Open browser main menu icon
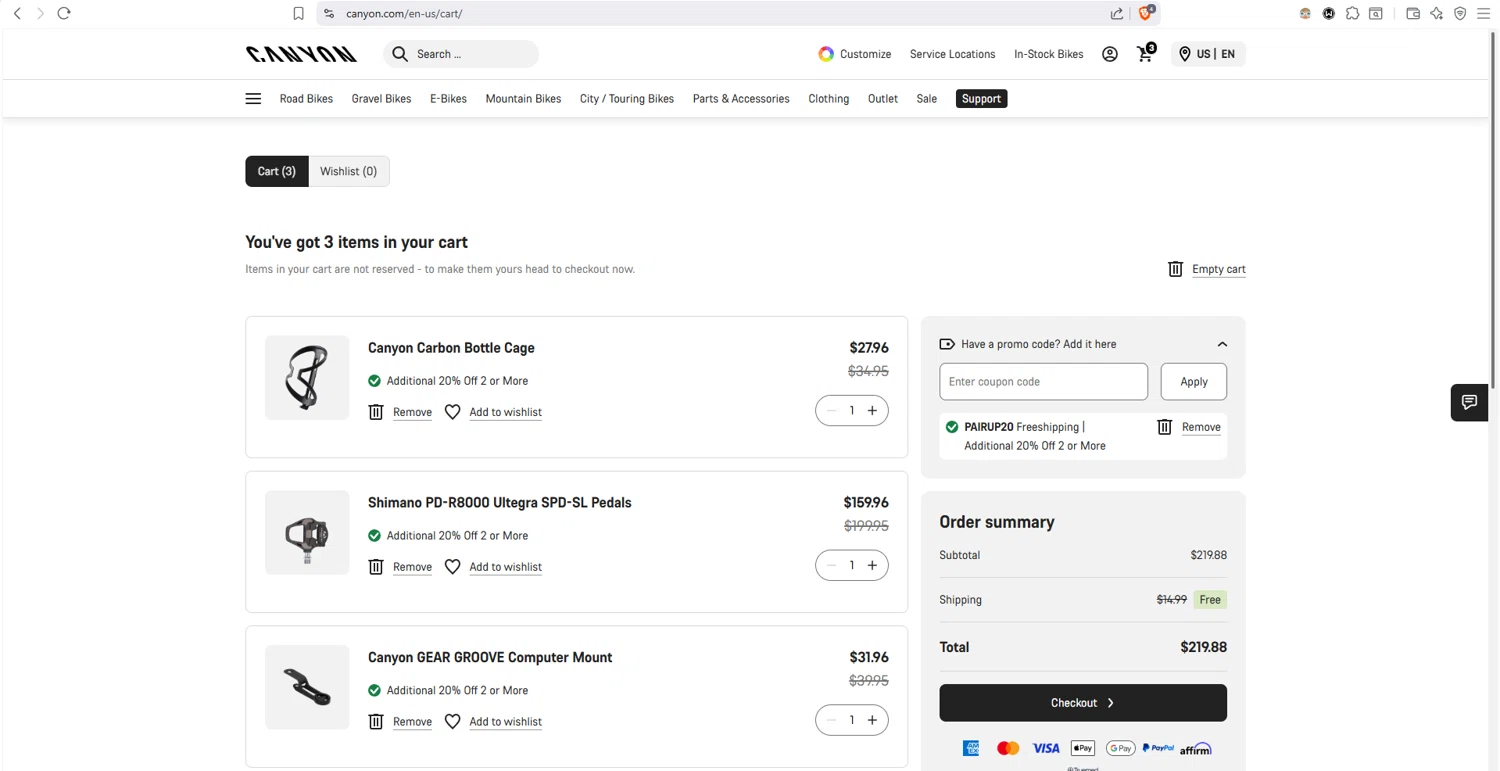The image size is (1500, 771). pos(1484,13)
